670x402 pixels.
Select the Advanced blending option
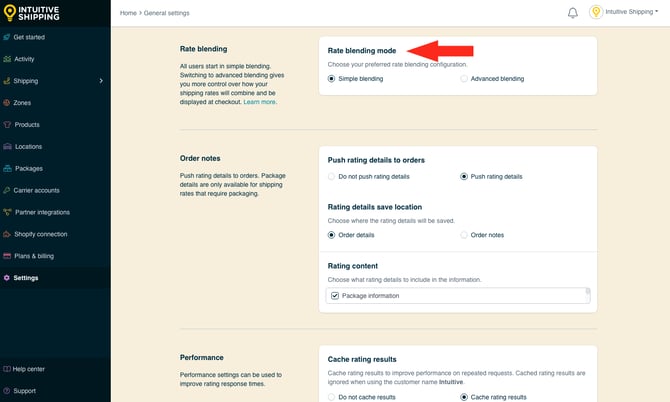[464, 78]
